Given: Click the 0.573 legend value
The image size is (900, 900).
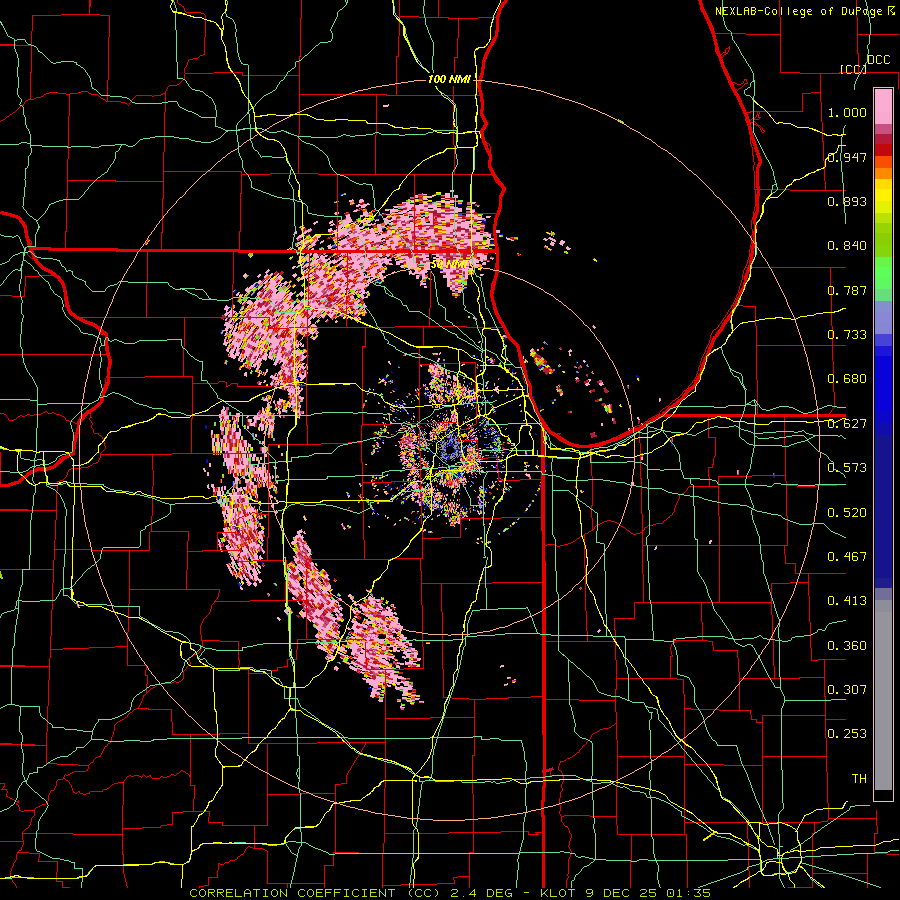Looking at the screenshot, I should (x=847, y=468).
